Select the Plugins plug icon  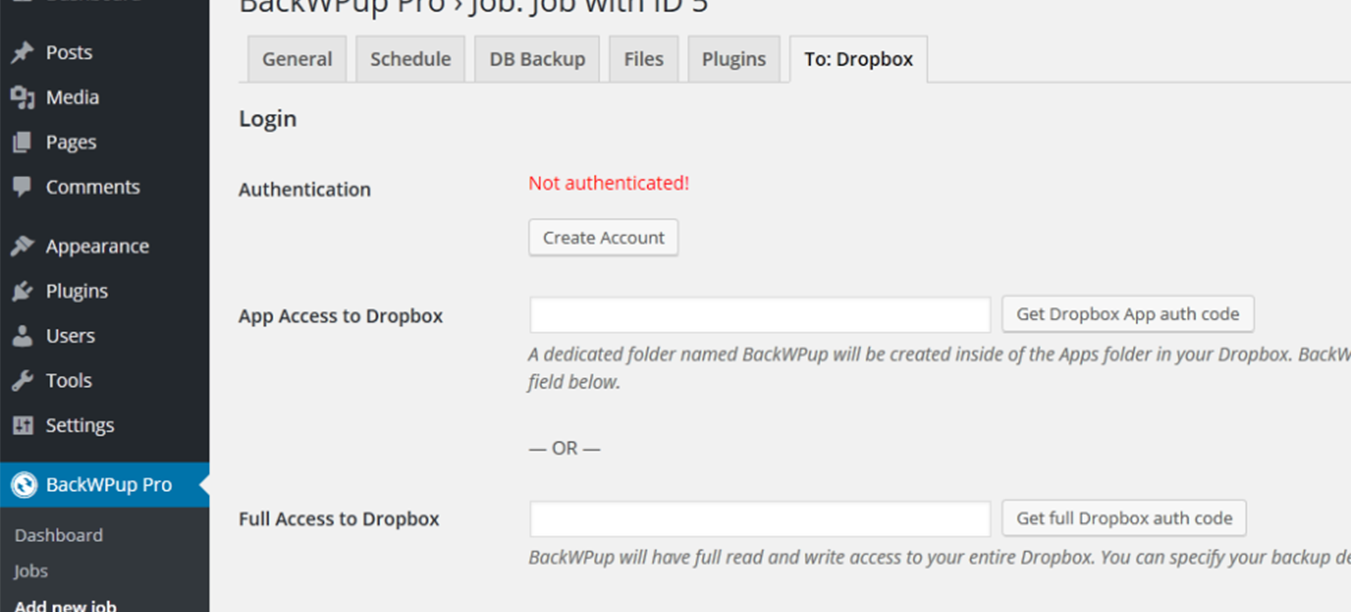pyautogui.click(x=22, y=291)
